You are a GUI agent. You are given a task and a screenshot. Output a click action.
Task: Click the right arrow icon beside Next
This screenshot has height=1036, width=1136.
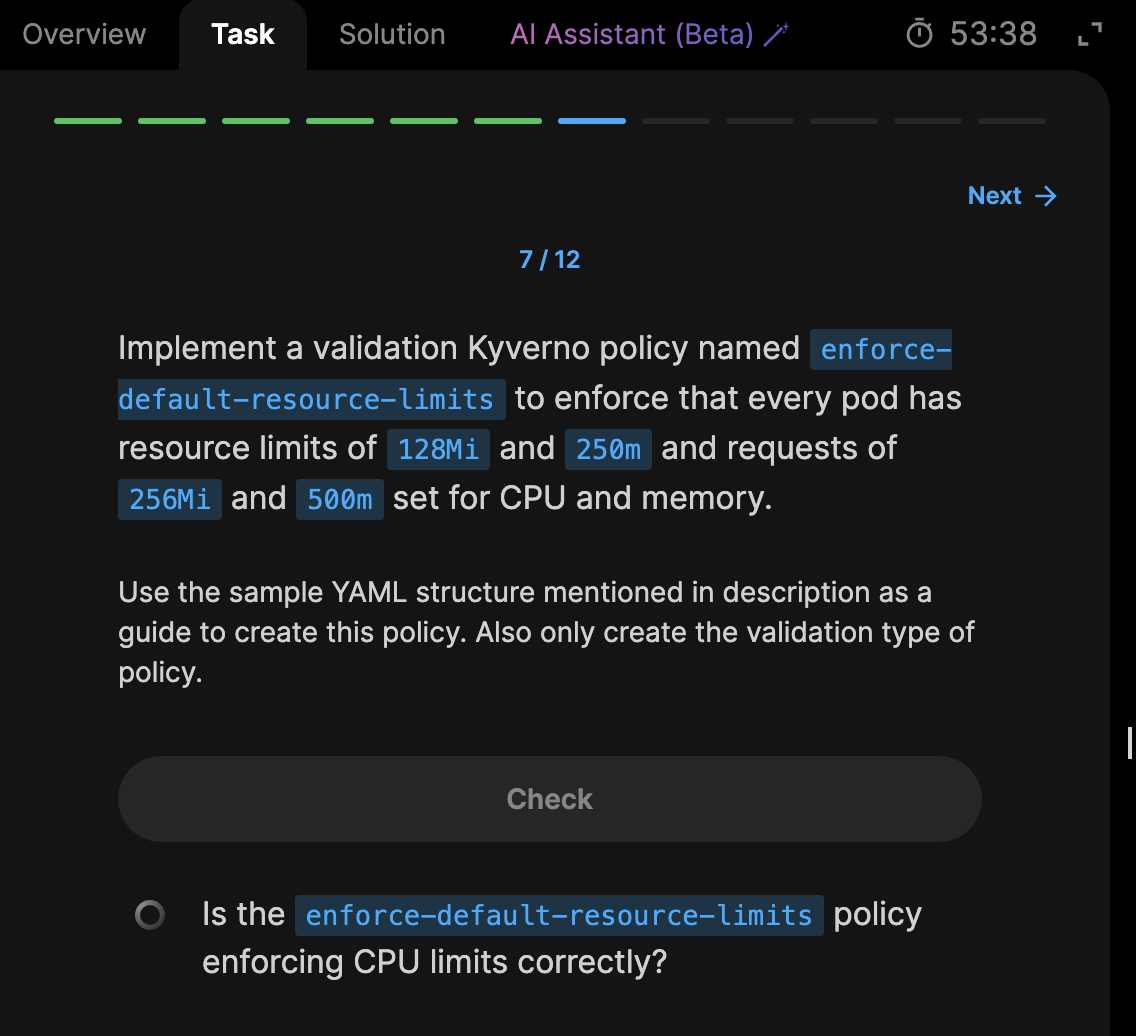point(1046,196)
